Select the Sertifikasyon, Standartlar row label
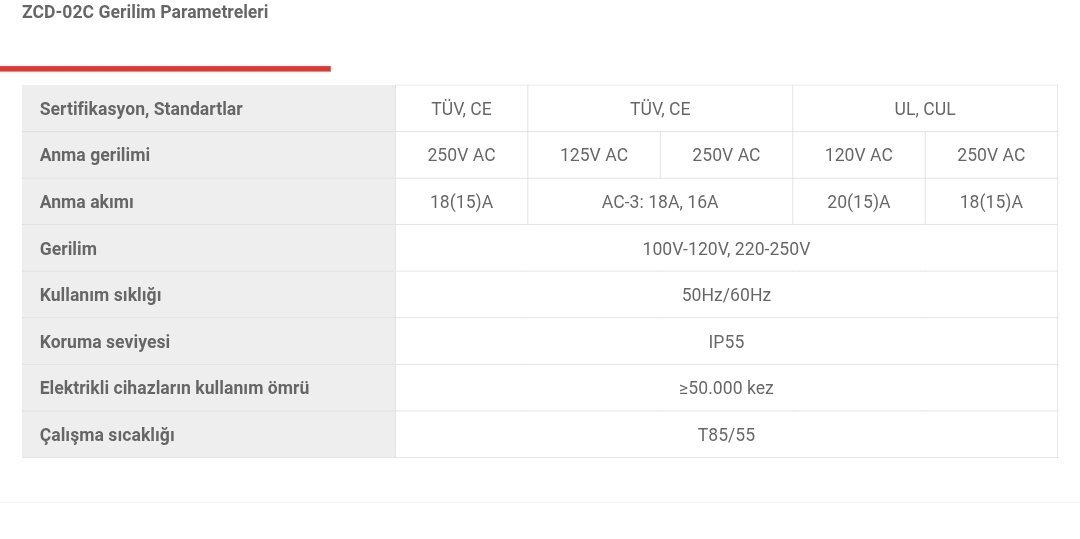The width and height of the screenshot is (1080, 539). tap(141, 109)
